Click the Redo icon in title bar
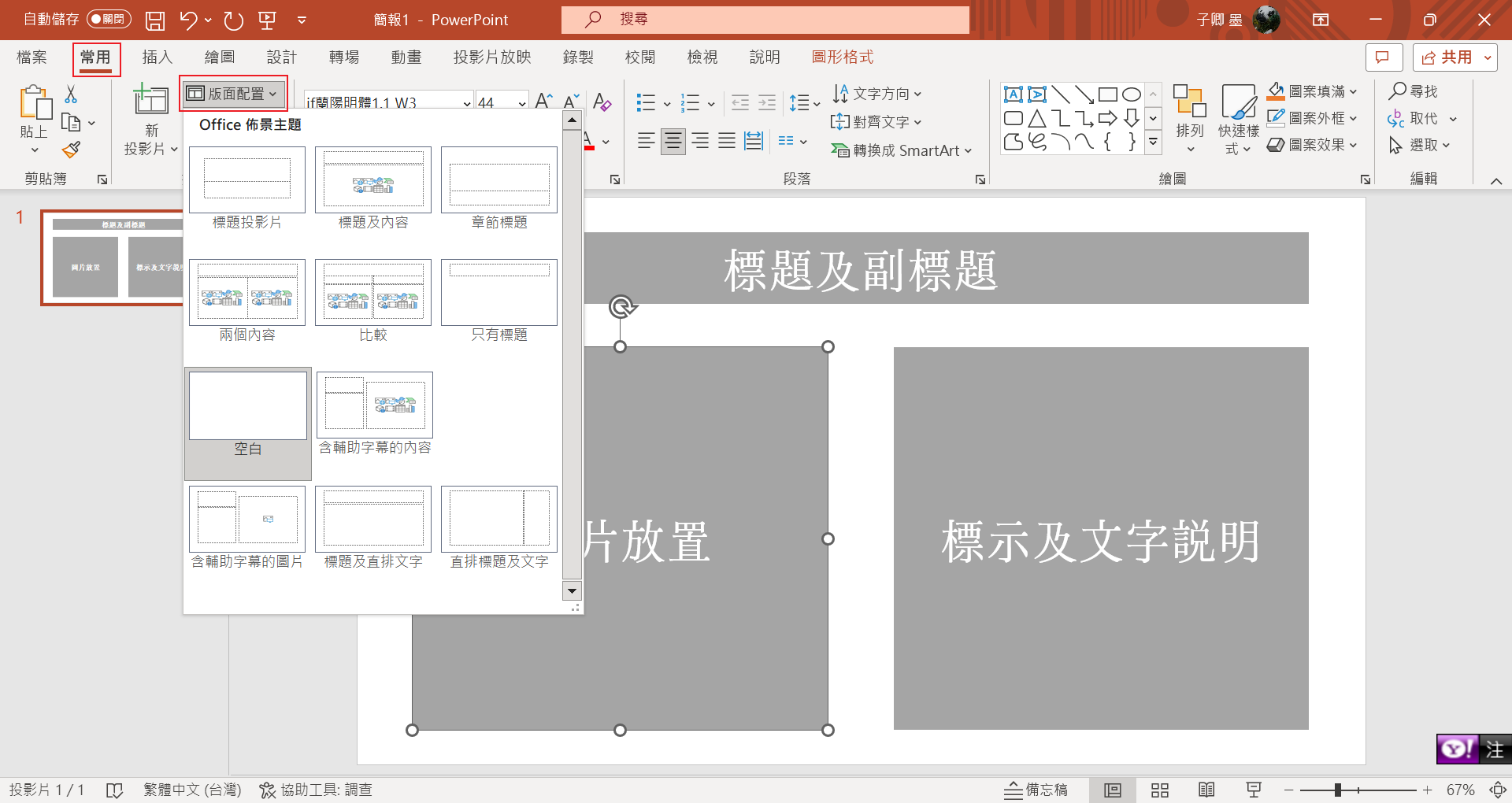Viewport: 1512px width, 803px height. point(233,20)
